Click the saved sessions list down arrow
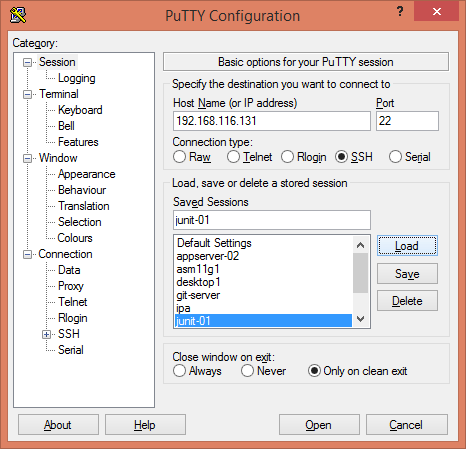 click(x=360, y=319)
